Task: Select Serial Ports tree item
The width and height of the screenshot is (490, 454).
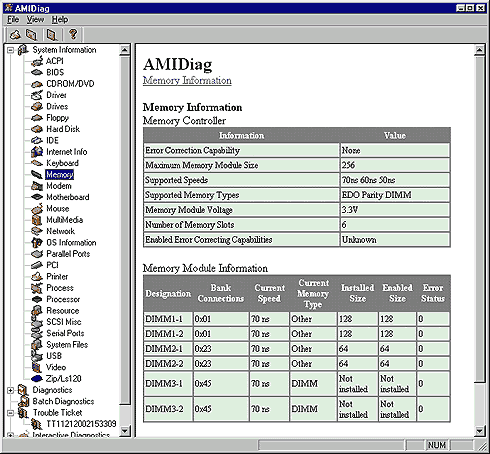Action: pyautogui.click(x=65, y=333)
